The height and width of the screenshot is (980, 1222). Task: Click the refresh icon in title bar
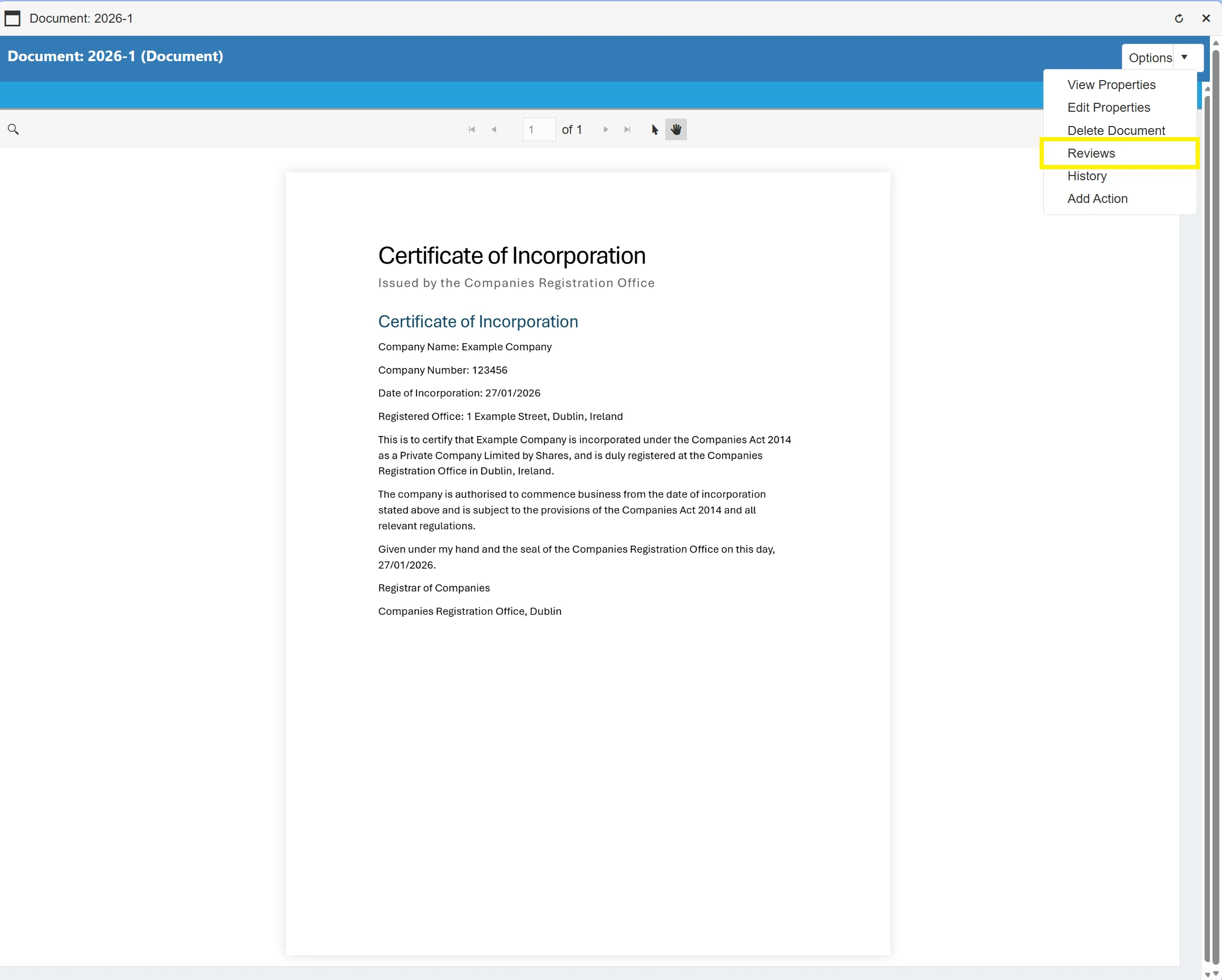1179,18
